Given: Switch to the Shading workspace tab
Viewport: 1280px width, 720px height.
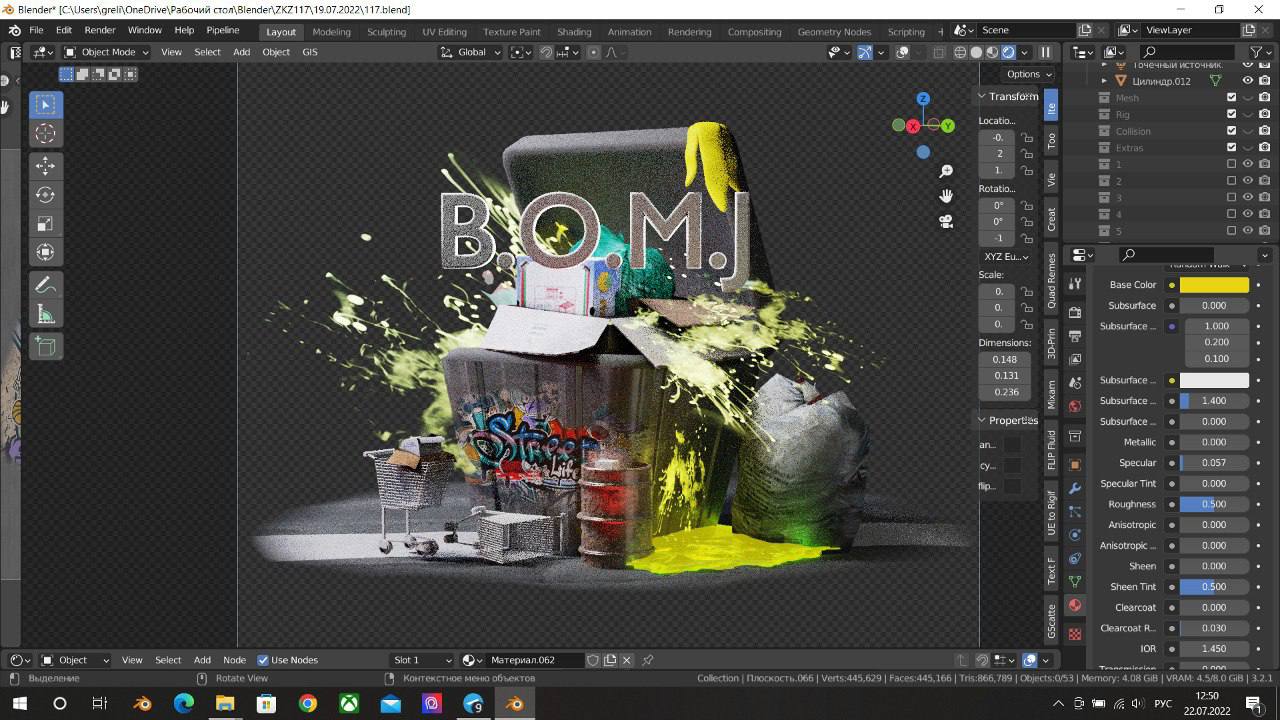Looking at the screenshot, I should coord(574,32).
